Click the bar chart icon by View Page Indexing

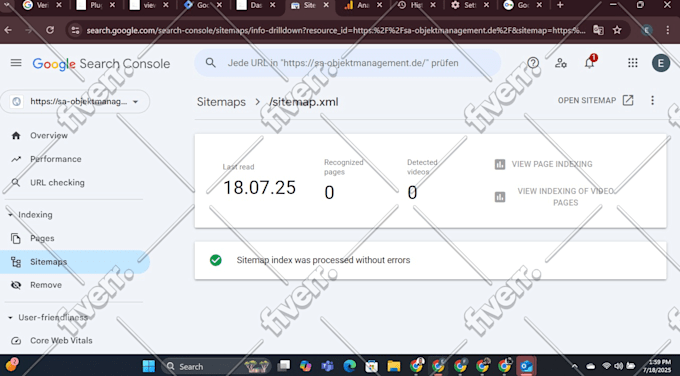click(x=500, y=164)
